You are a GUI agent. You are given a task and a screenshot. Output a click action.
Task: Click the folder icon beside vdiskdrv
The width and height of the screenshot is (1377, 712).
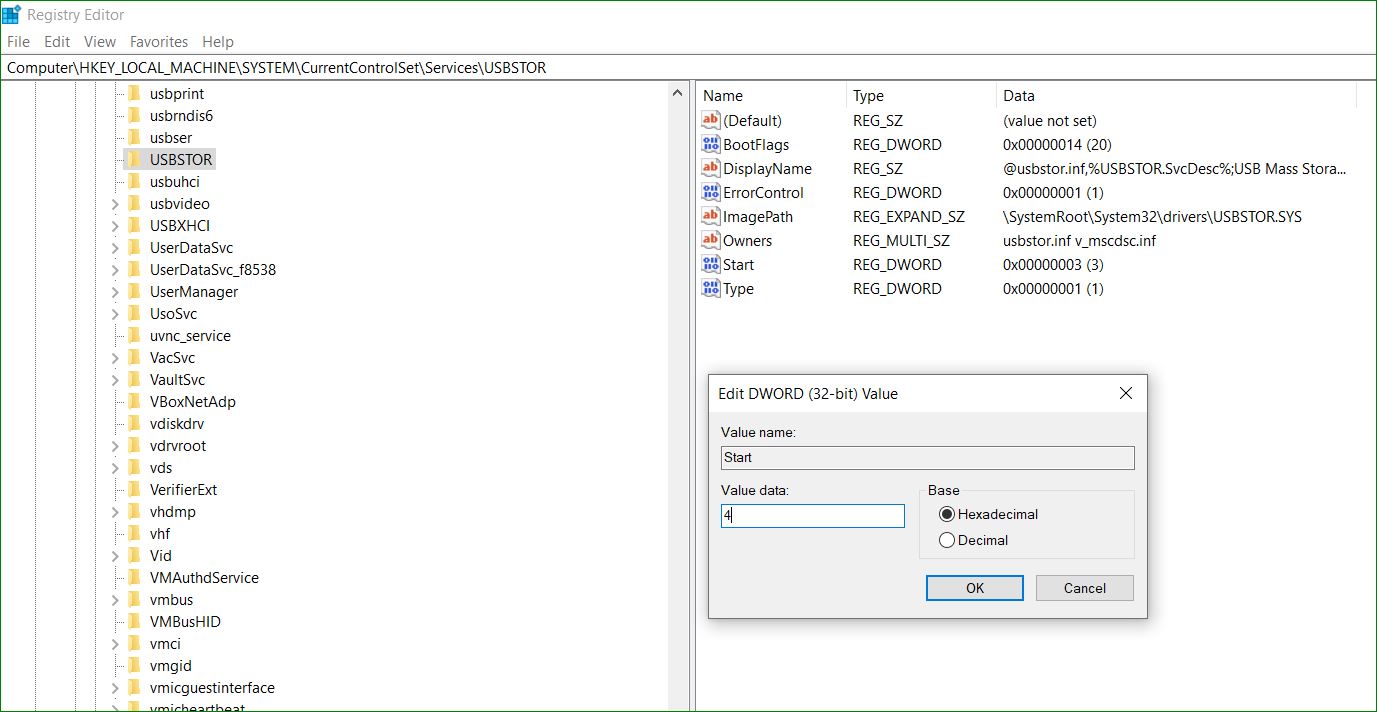point(135,423)
